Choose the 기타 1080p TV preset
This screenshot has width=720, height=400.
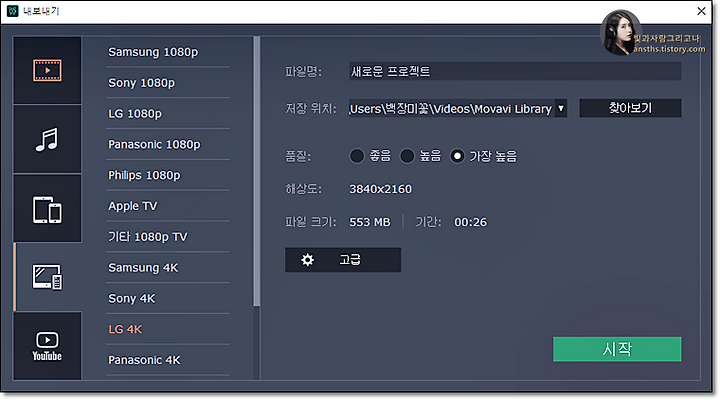click(x=168, y=237)
